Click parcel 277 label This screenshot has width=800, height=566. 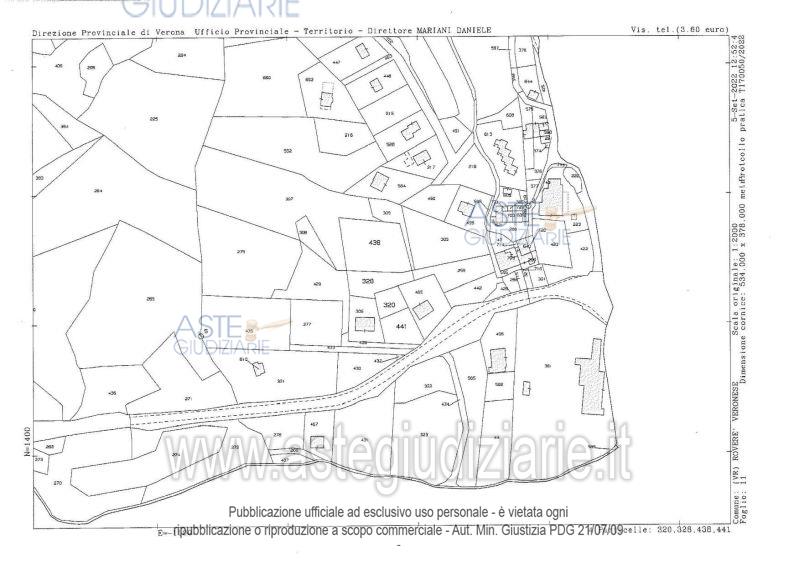[x=307, y=324]
